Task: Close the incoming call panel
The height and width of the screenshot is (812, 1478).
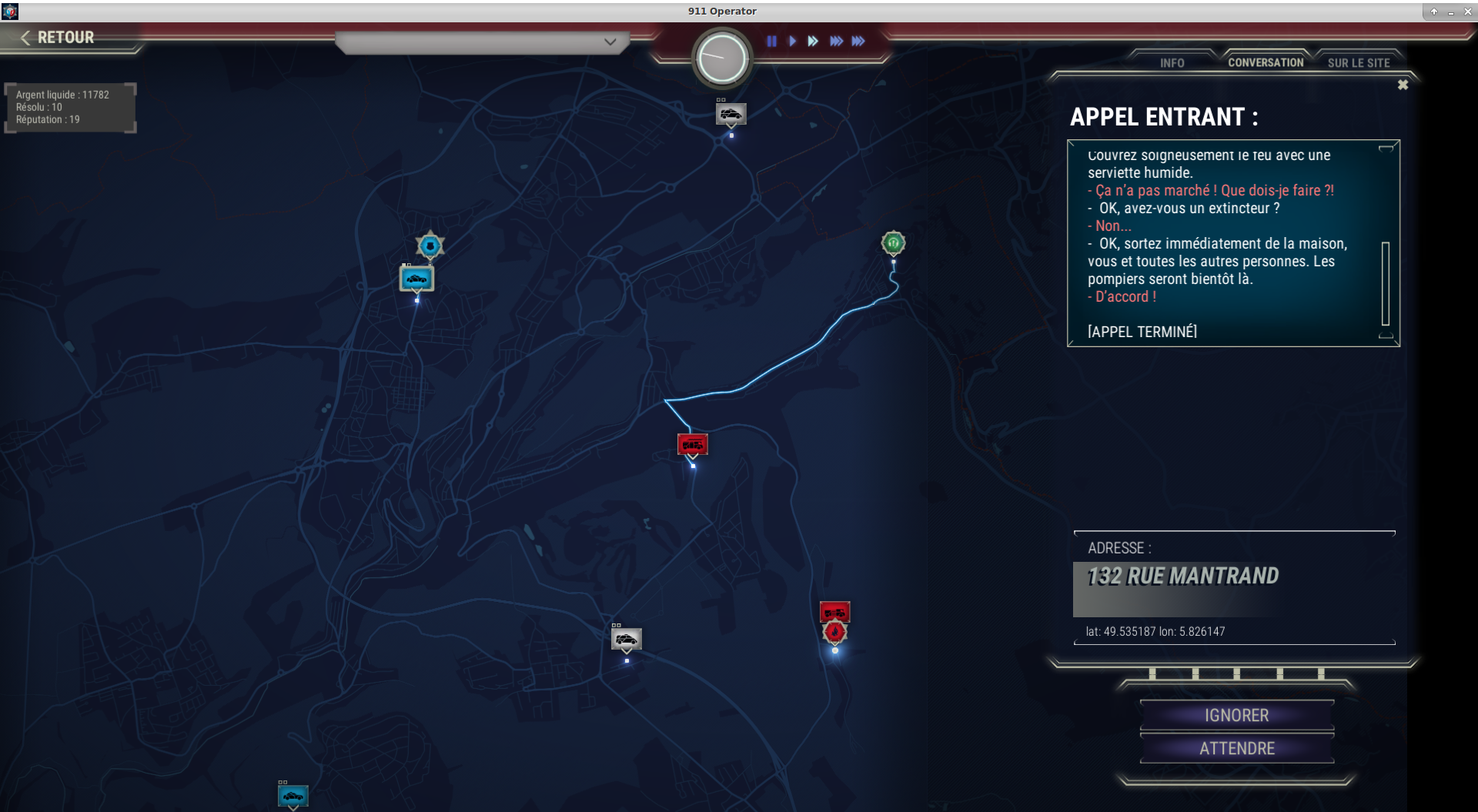Action: tap(1403, 85)
